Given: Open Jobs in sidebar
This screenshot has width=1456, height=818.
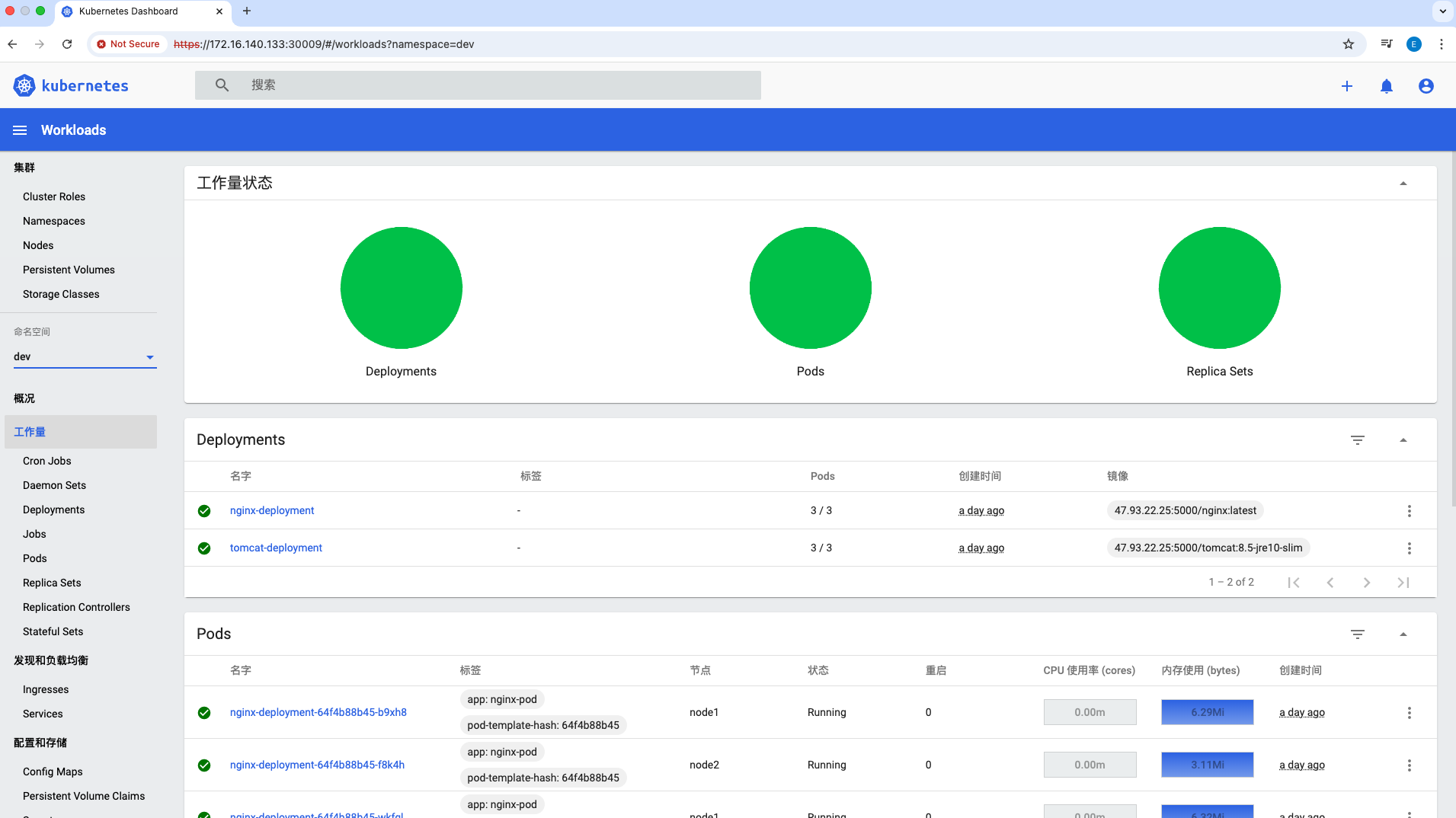Looking at the screenshot, I should click(34, 534).
